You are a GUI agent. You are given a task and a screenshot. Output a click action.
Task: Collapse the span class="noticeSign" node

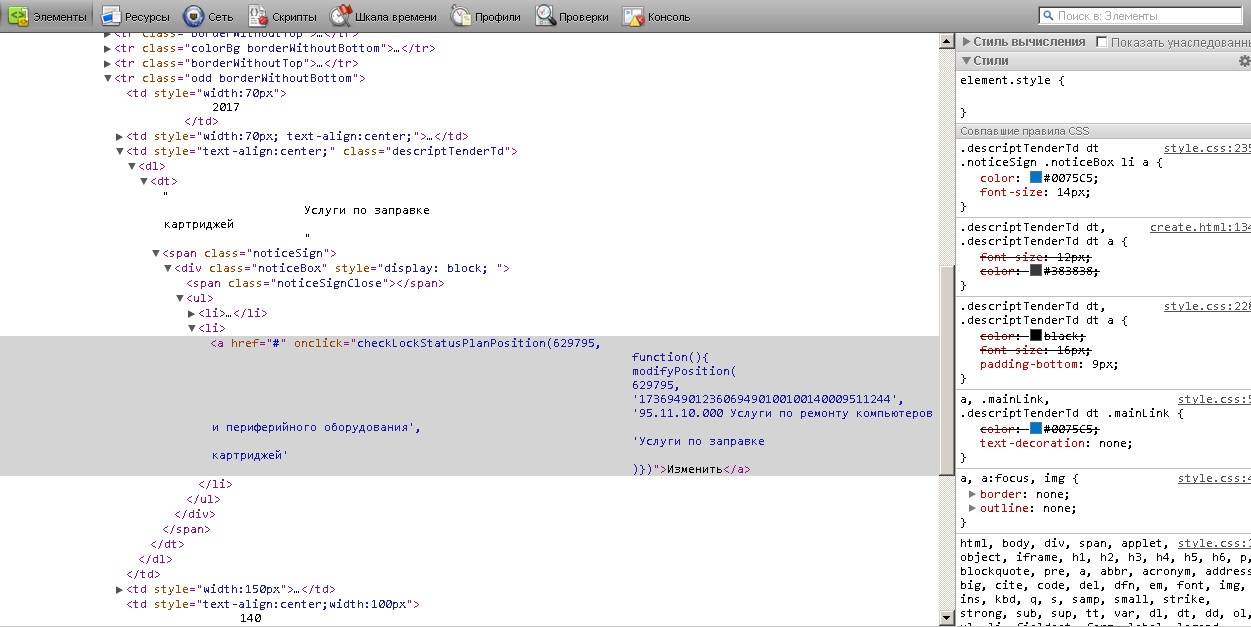click(x=156, y=254)
